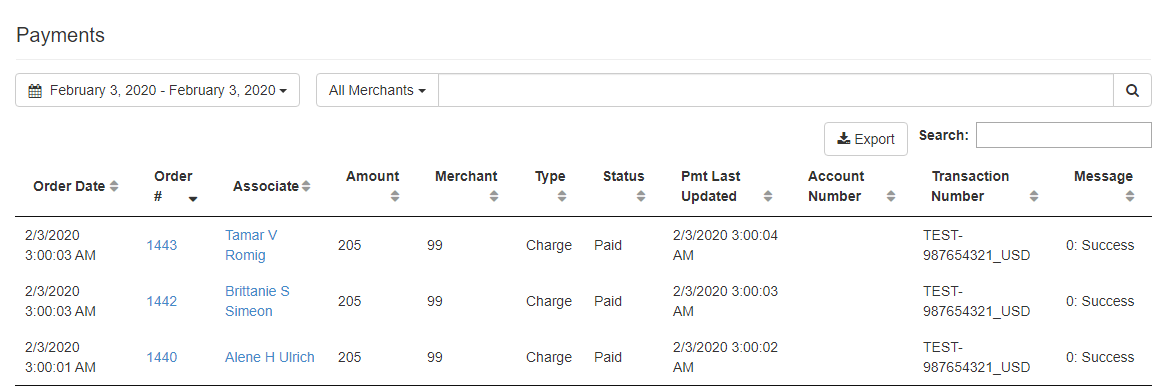Click the magnifying glass search icon

click(x=1132, y=90)
